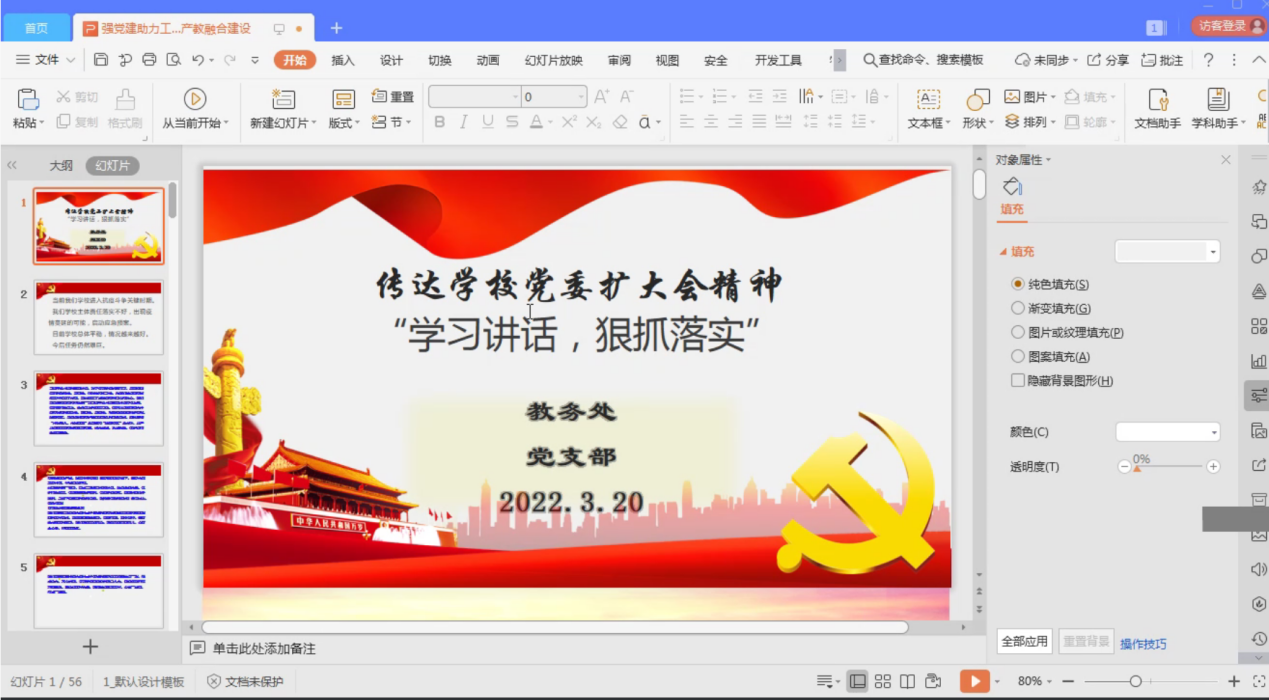1269x700 pixels.
Task: Click the new slide (新建幻灯片) icon
Action: pyautogui.click(x=283, y=99)
